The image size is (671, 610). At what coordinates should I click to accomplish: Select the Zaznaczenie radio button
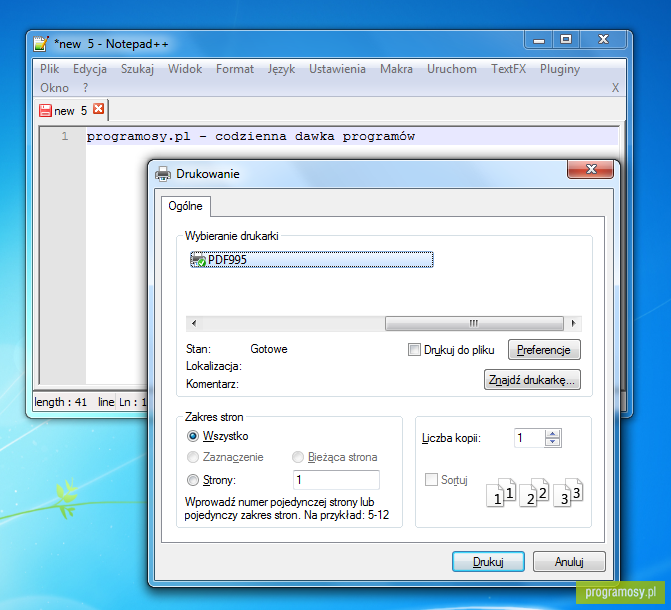pyautogui.click(x=193, y=457)
